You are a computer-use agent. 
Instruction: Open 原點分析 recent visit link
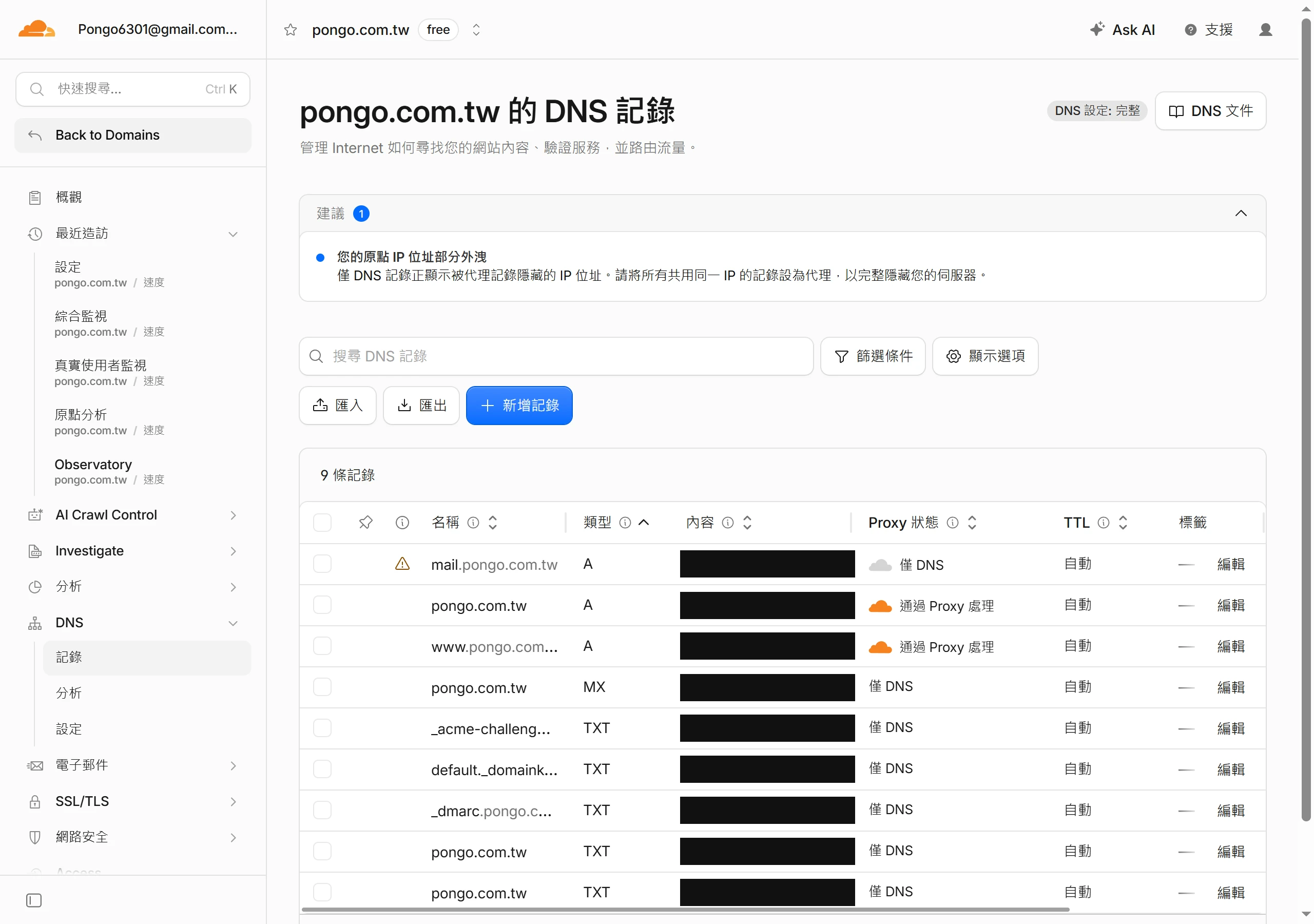(109, 421)
